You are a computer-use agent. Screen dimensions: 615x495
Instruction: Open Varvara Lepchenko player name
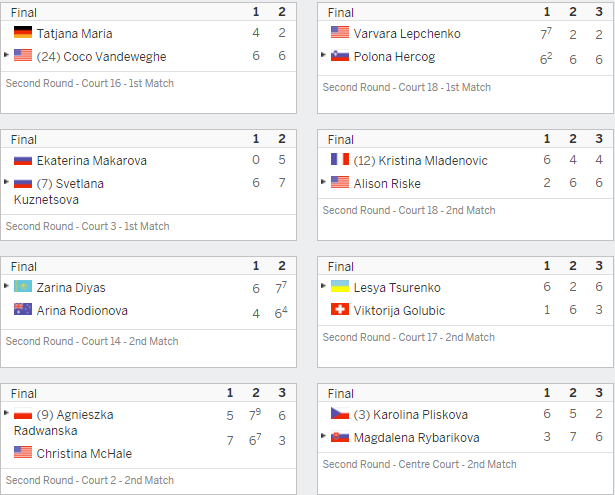(x=407, y=34)
